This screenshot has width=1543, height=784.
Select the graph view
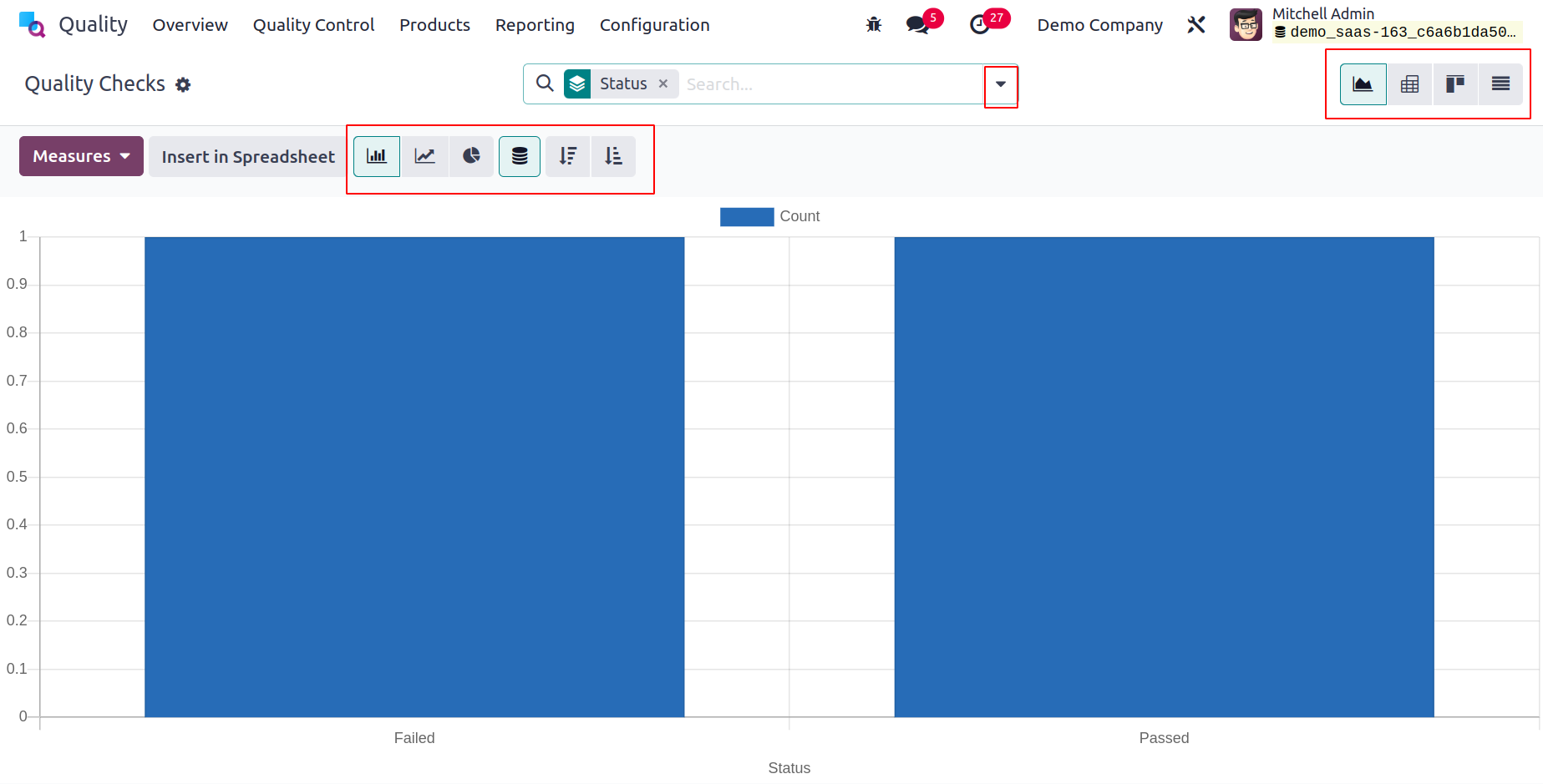coord(1363,83)
